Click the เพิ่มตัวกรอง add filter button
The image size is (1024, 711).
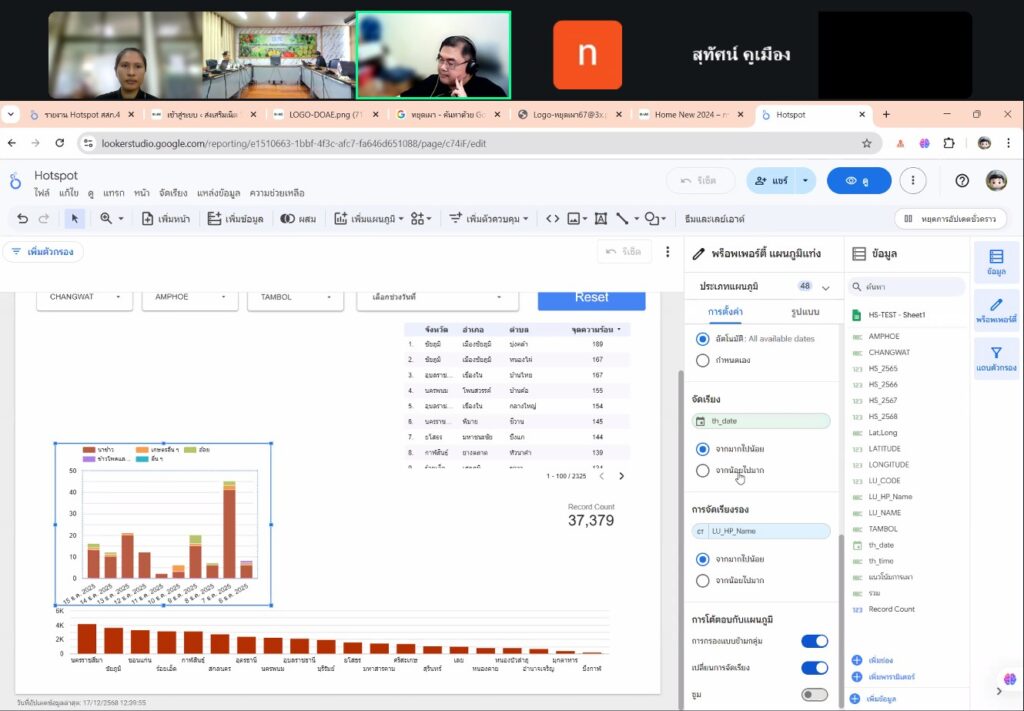click(43, 252)
